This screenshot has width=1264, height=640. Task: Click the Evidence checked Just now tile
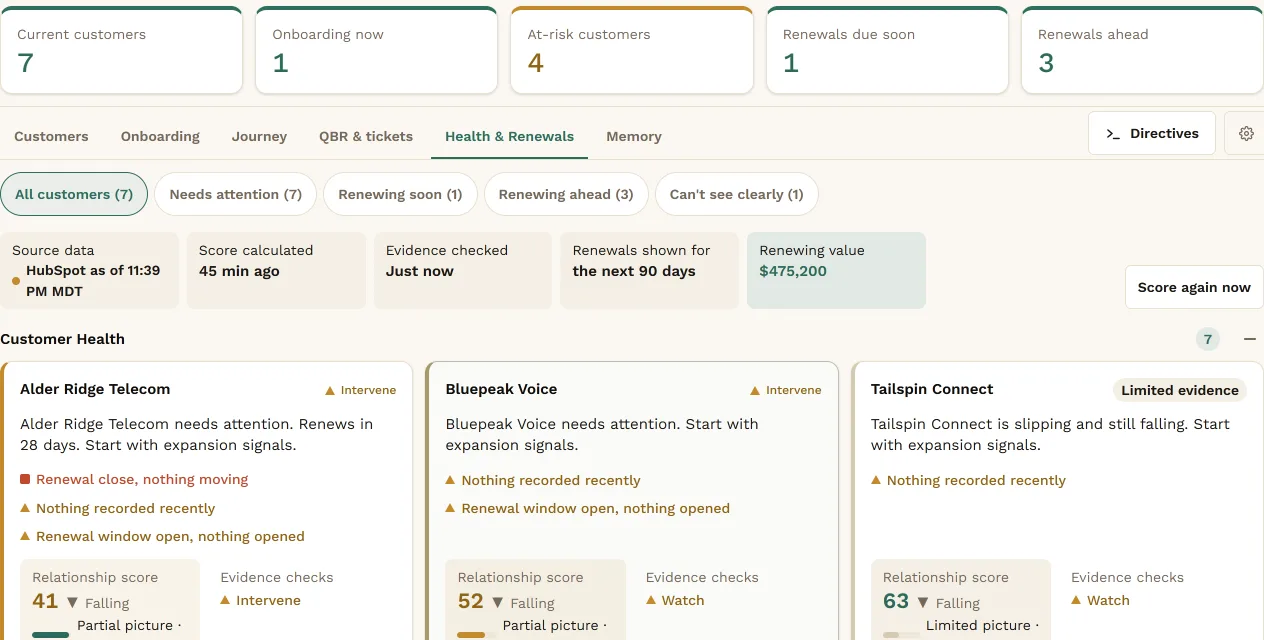coord(463,270)
